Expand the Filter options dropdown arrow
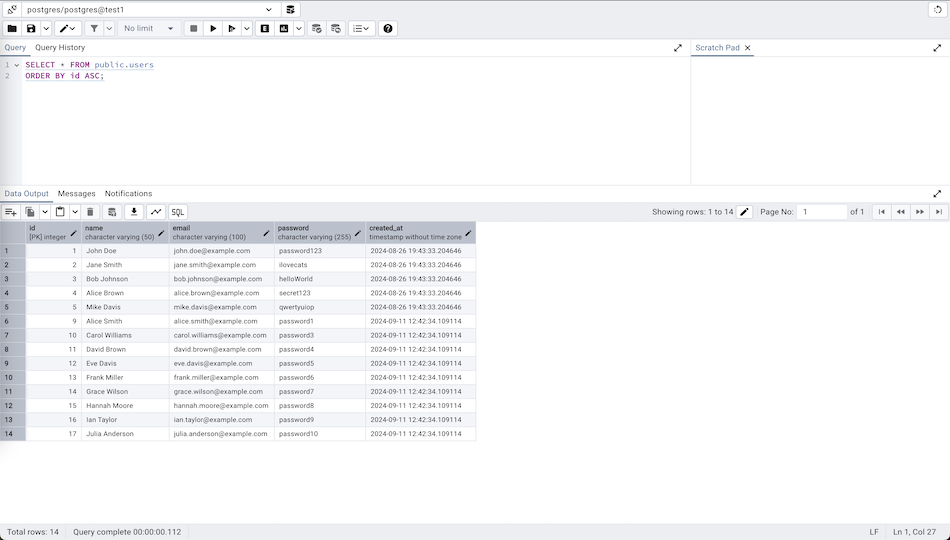Screen dimensions: 950x540 (109, 29)
